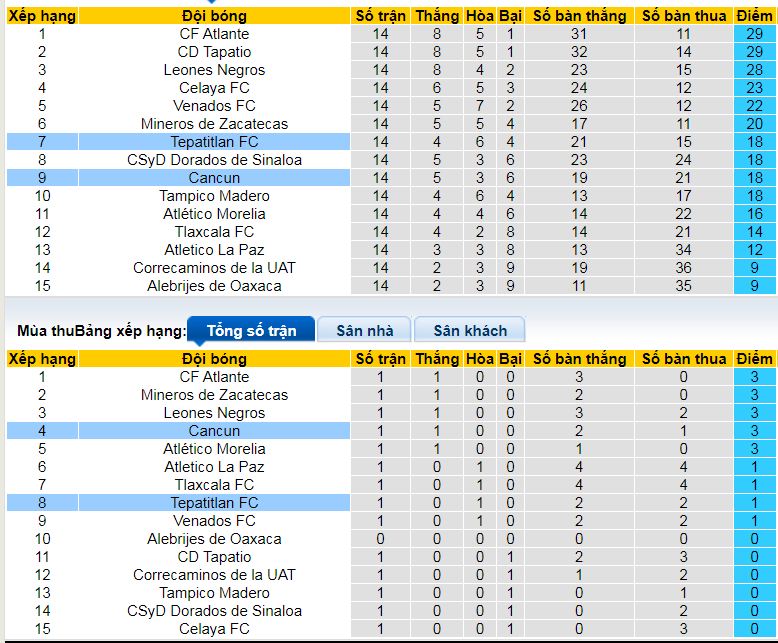Viewport: 778px width, 643px height.
Task: Click Mineros de Zacatecas in the lower table
Action: pos(214,395)
